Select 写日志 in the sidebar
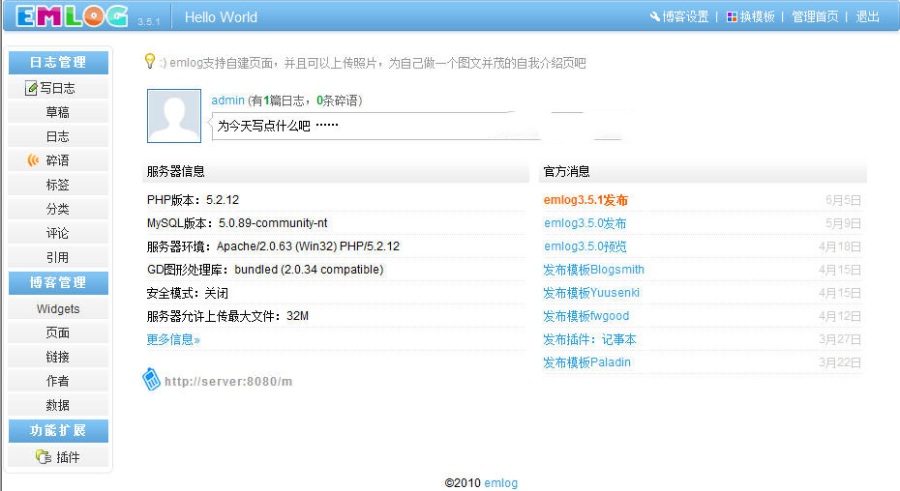The width and height of the screenshot is (900, 491). pyautogui.click(x=57, y=88)
